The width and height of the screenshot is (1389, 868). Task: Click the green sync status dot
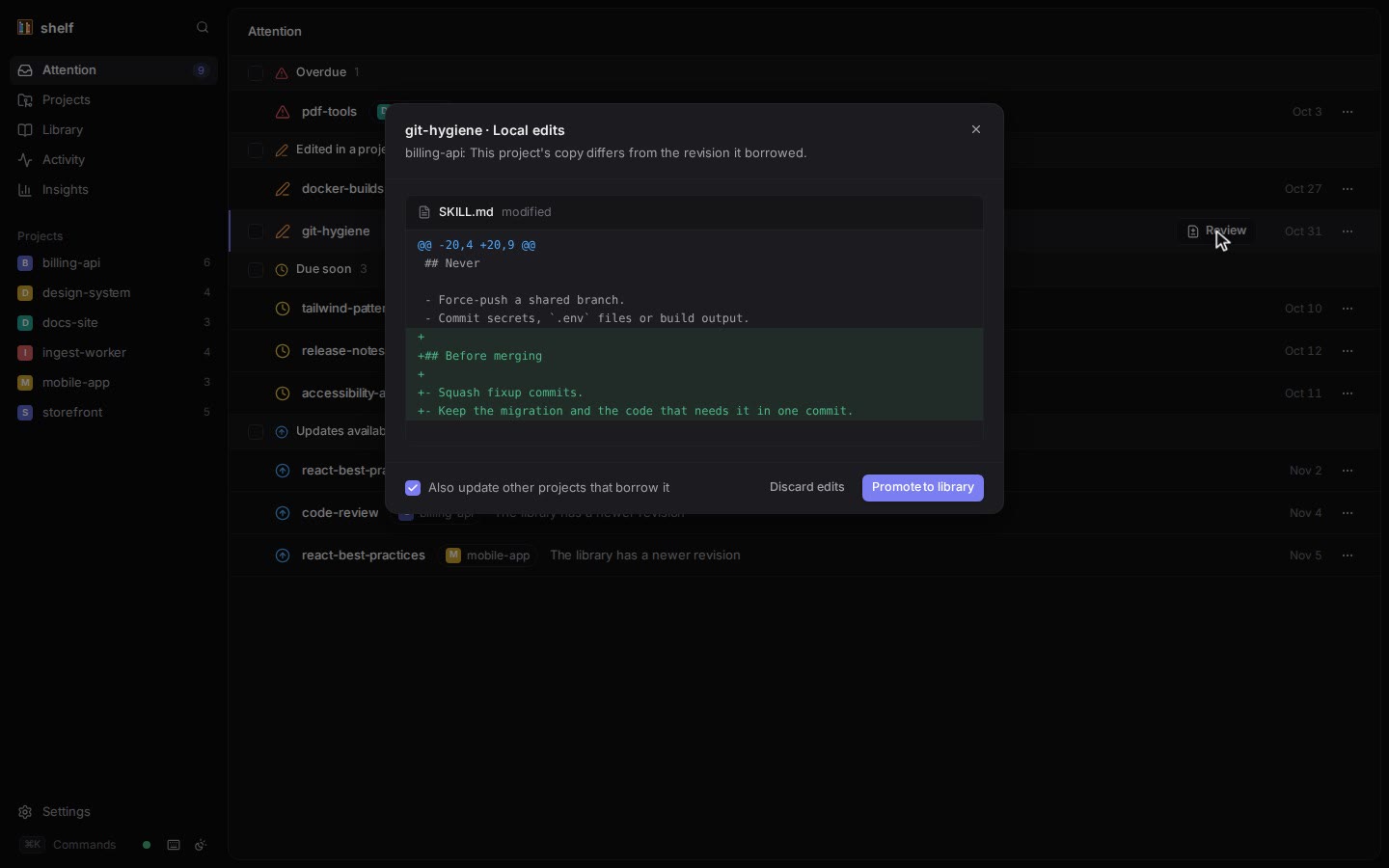click(x=147, y=846)
